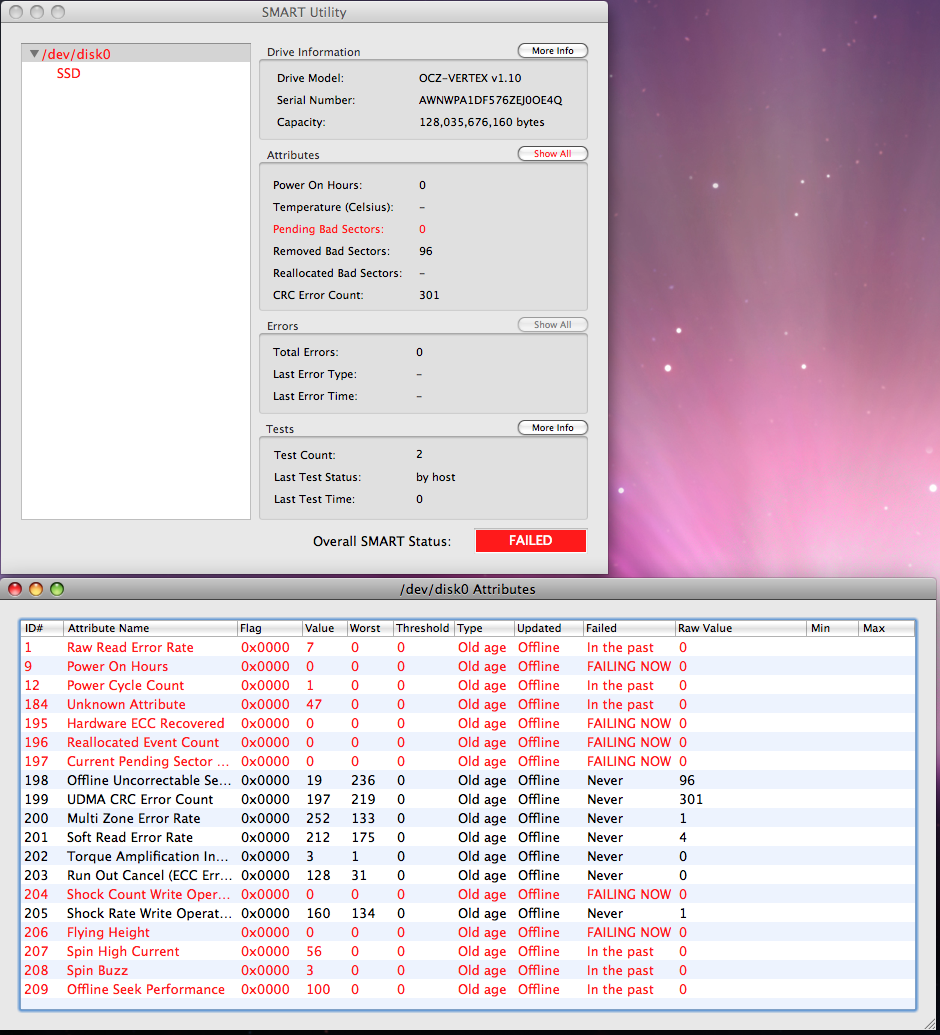Click raw value 301 in table
The image size is (940, 1035).
690,799
